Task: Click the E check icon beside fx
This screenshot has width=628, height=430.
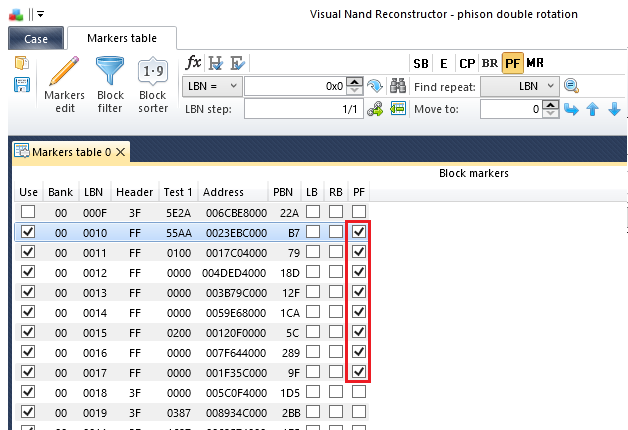Action: (x=238, y=63)
